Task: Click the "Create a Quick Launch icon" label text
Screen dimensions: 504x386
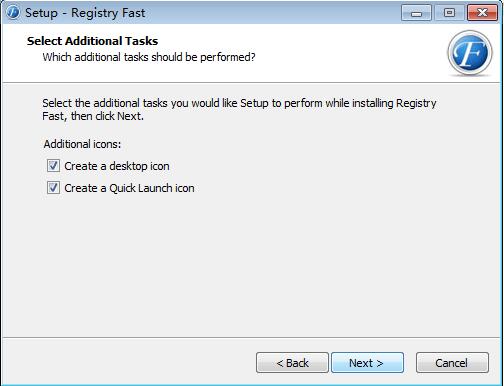Action: pos(129,188)
